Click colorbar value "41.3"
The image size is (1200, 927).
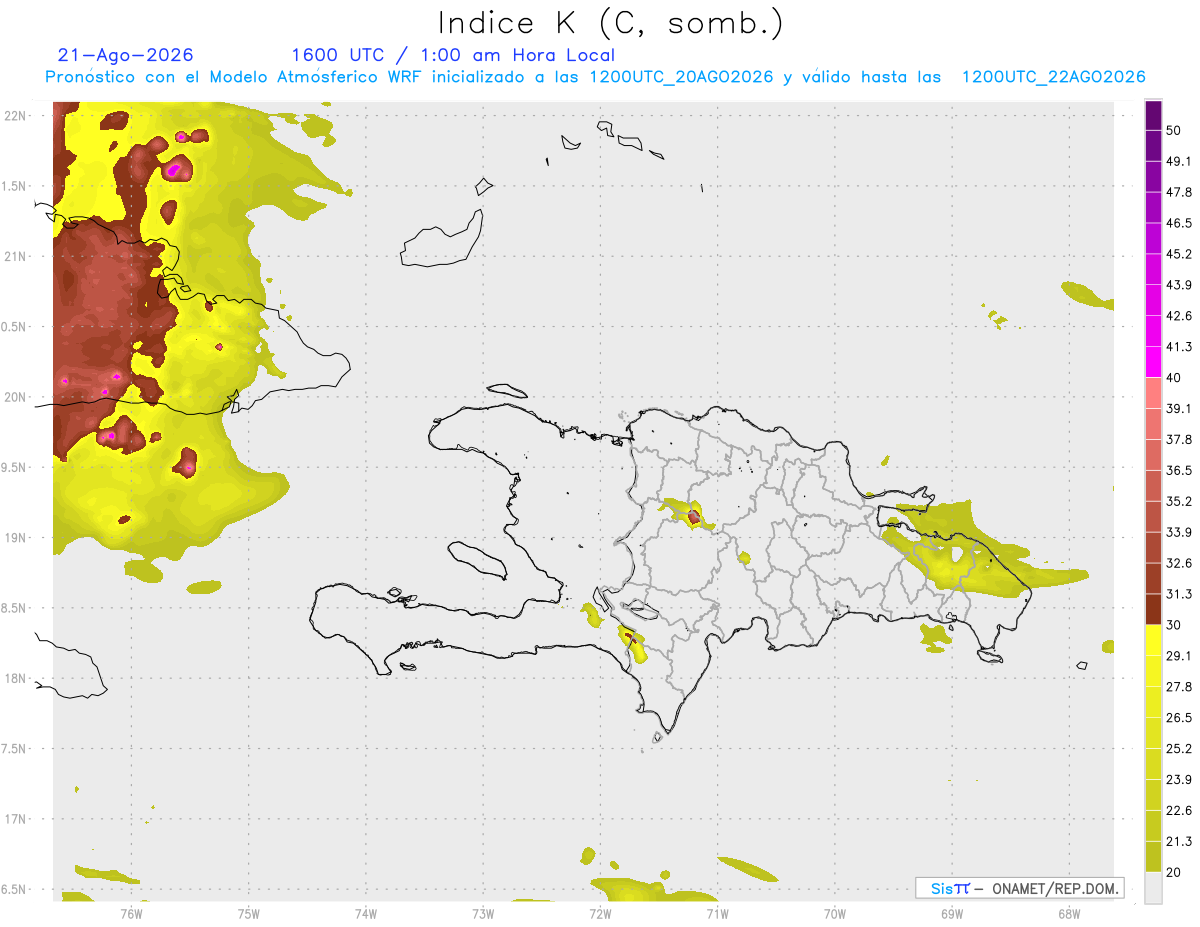point(1179,347)
